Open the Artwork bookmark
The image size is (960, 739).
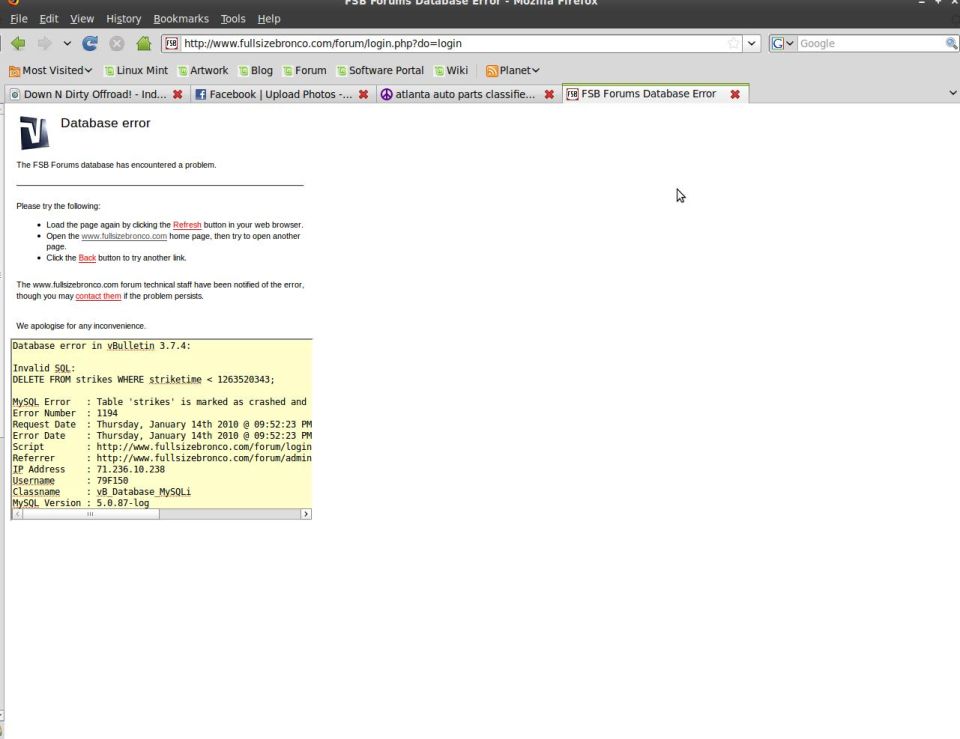pos(203,70)
